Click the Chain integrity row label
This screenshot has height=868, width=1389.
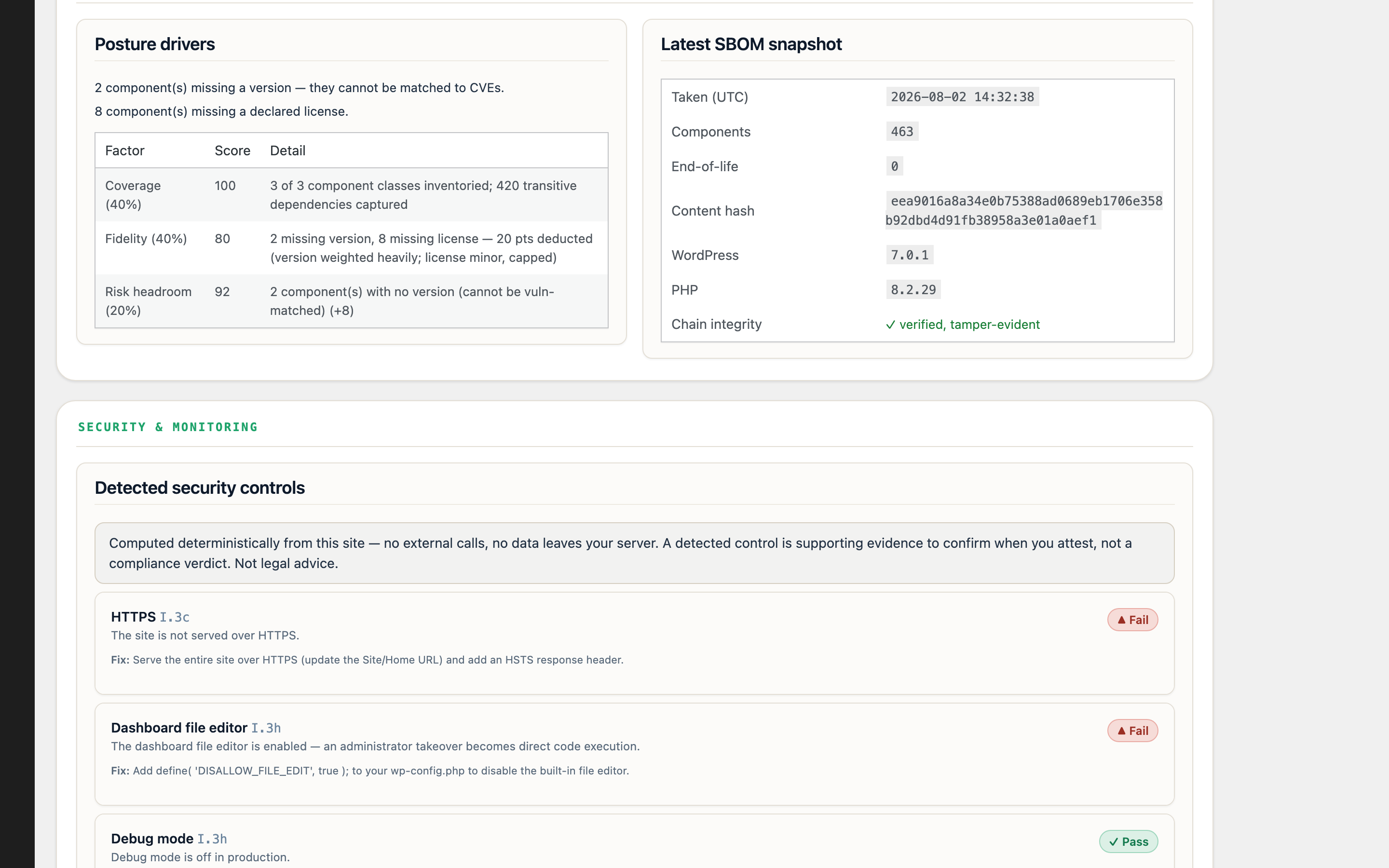[x=716, y=325]
